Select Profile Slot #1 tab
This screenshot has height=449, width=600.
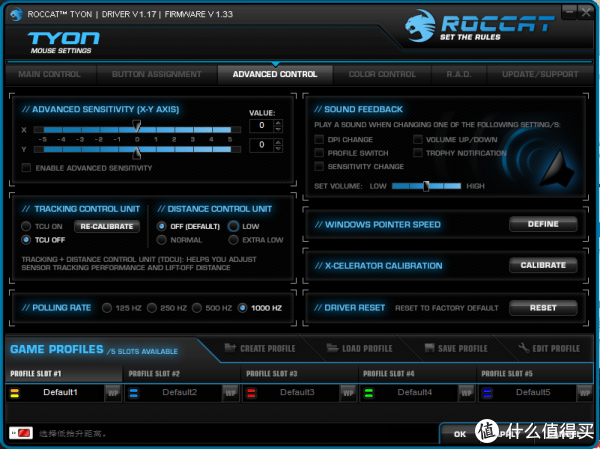click(64, 374)
